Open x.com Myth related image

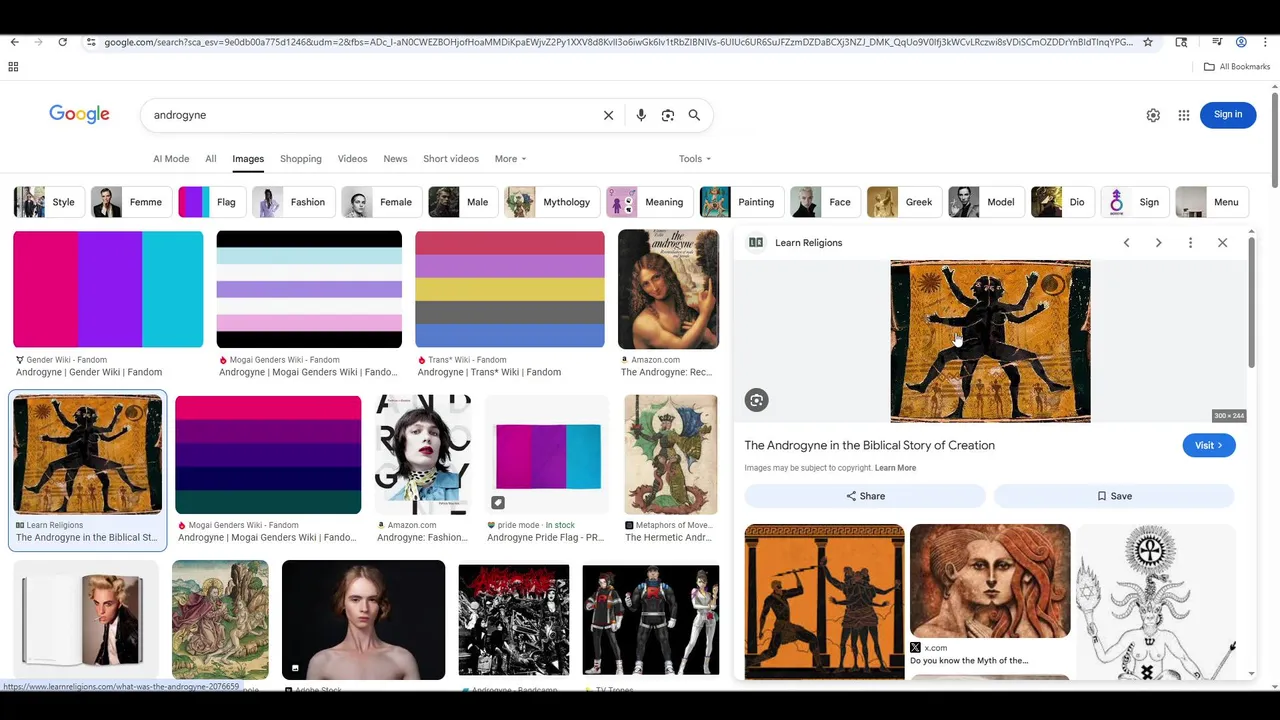[990, 581]
